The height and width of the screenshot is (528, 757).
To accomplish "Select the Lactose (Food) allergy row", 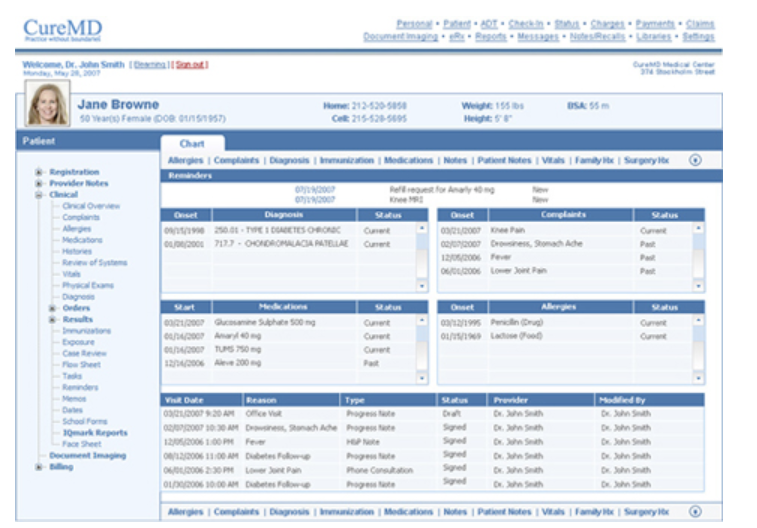I will click(565, 336).
